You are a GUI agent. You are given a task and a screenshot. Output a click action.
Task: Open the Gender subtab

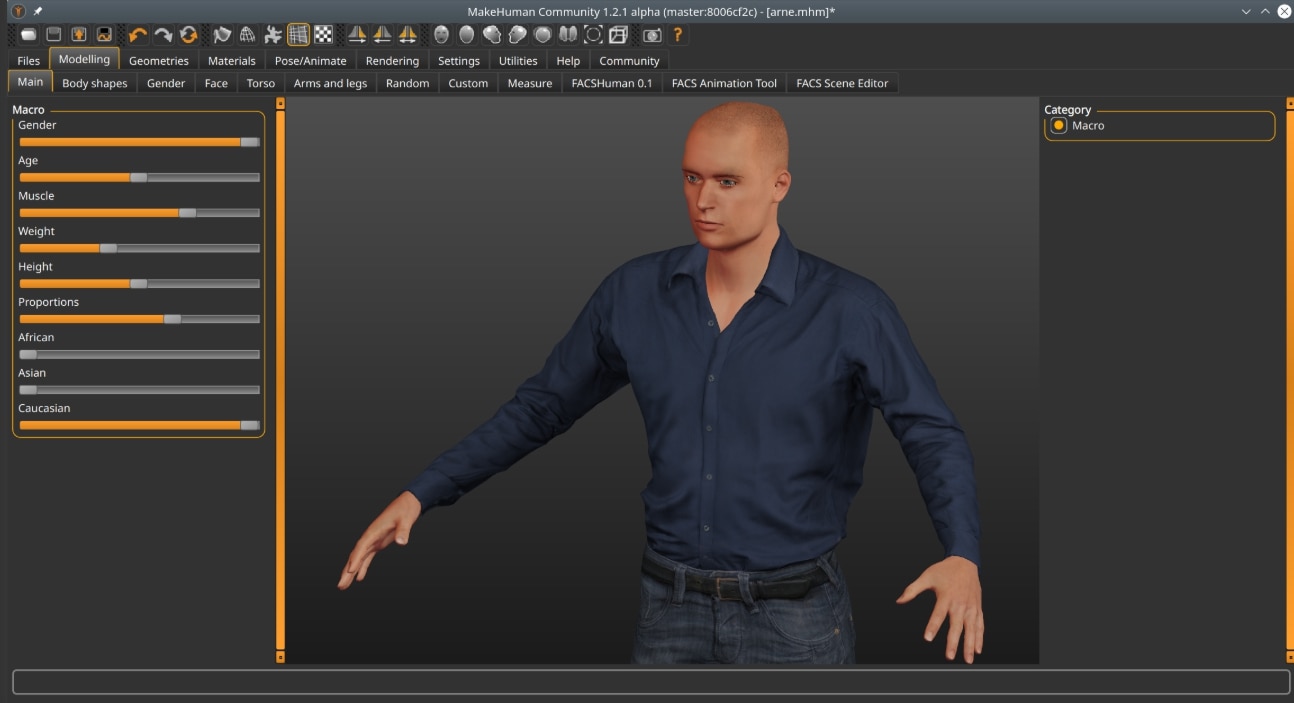point(166,84)
